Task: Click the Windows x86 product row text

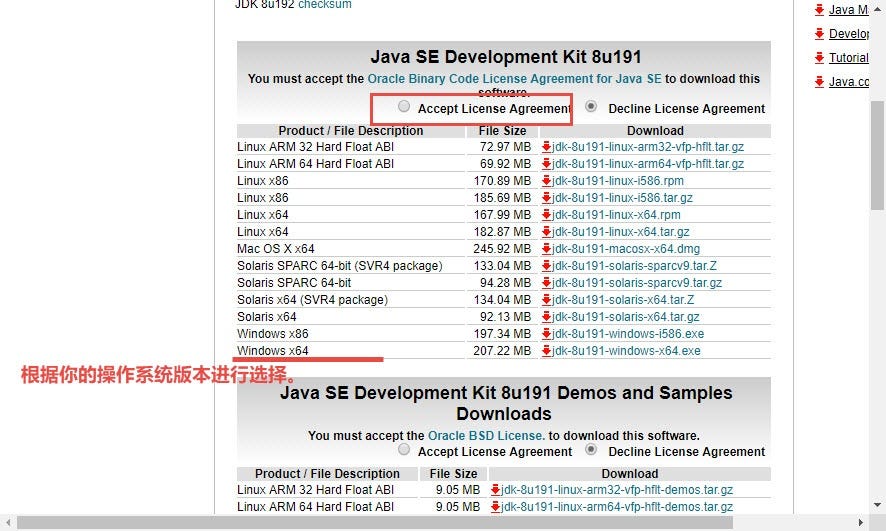Action: [x=273, y=333]
